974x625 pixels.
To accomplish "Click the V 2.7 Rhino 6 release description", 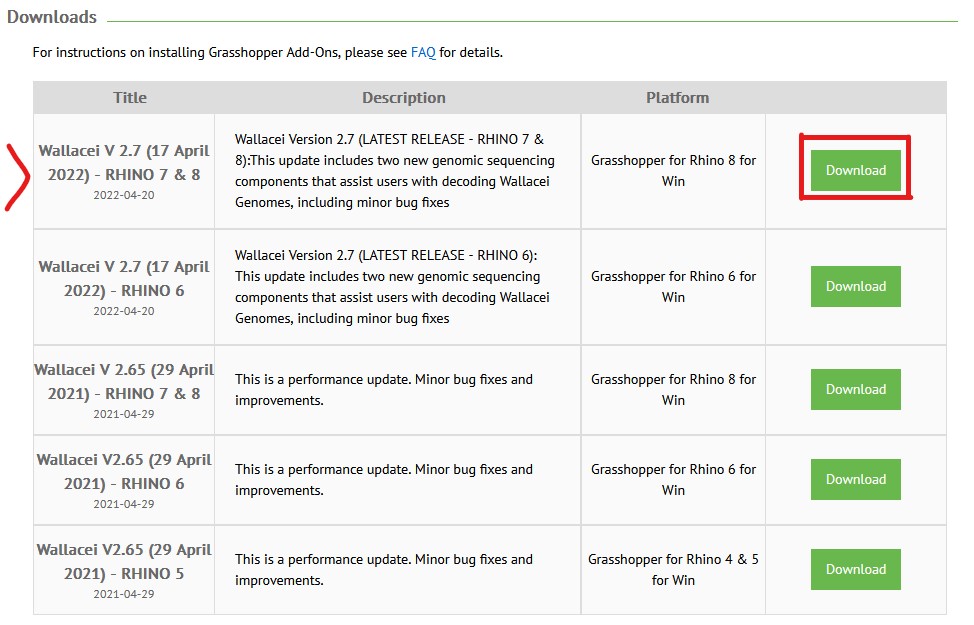I will (395, 287).
